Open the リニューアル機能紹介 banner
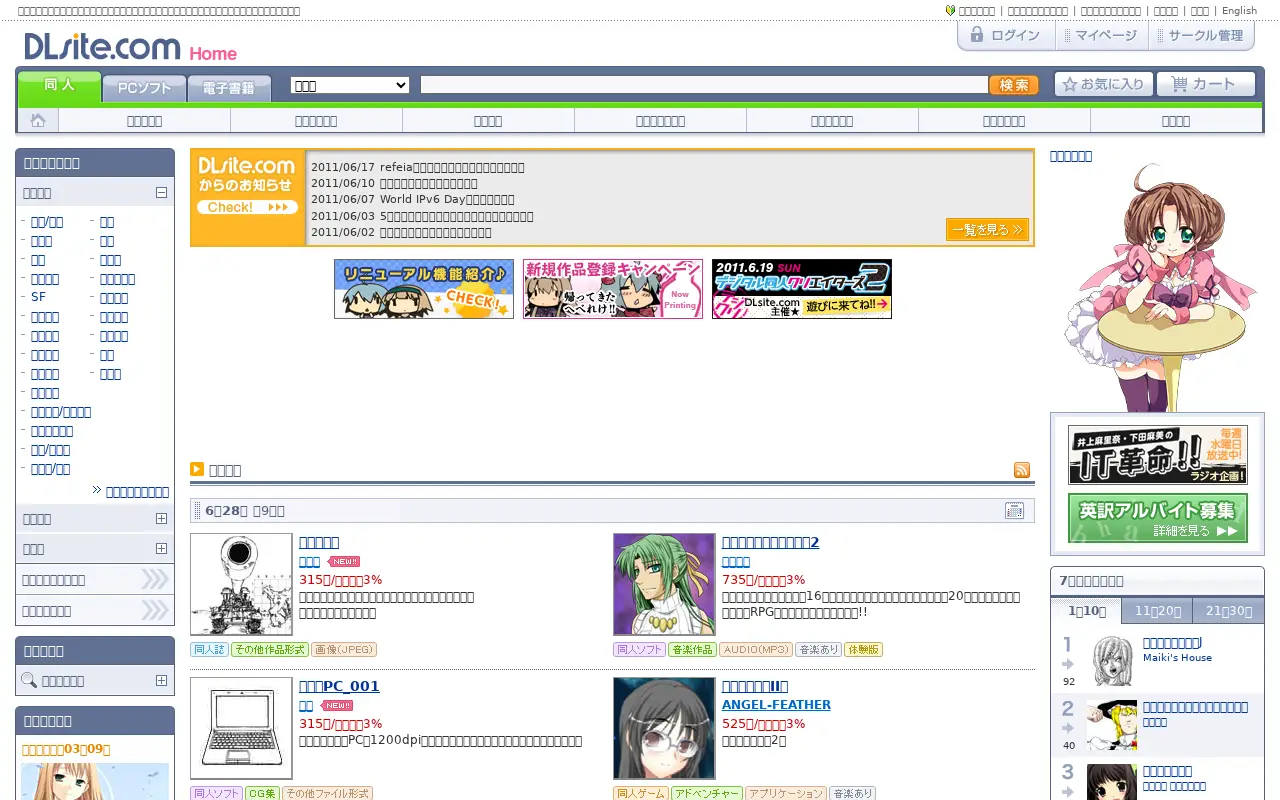 click(x=424, y=289)
